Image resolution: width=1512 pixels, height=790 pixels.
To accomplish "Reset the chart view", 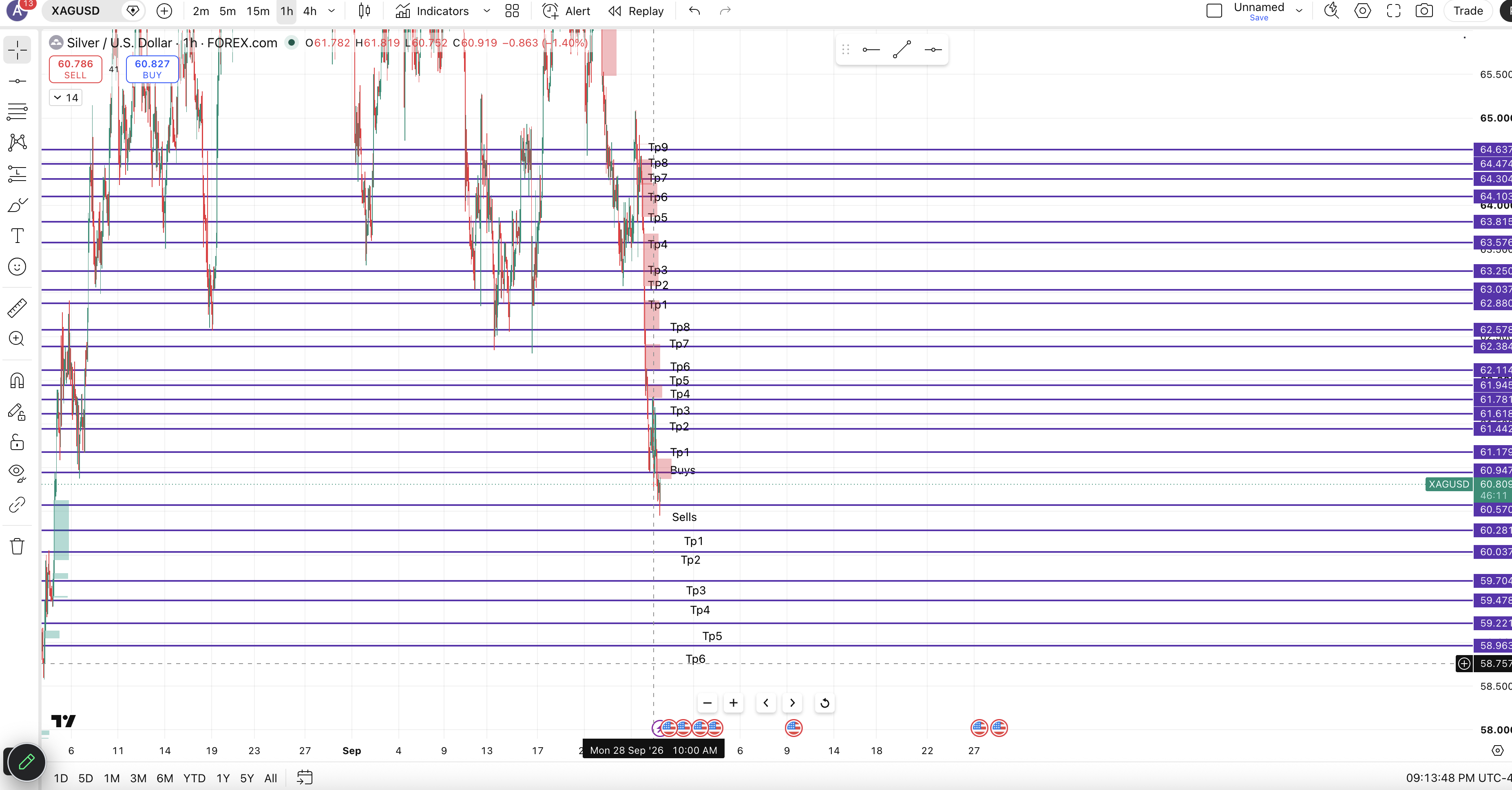I will coord(825,702).
